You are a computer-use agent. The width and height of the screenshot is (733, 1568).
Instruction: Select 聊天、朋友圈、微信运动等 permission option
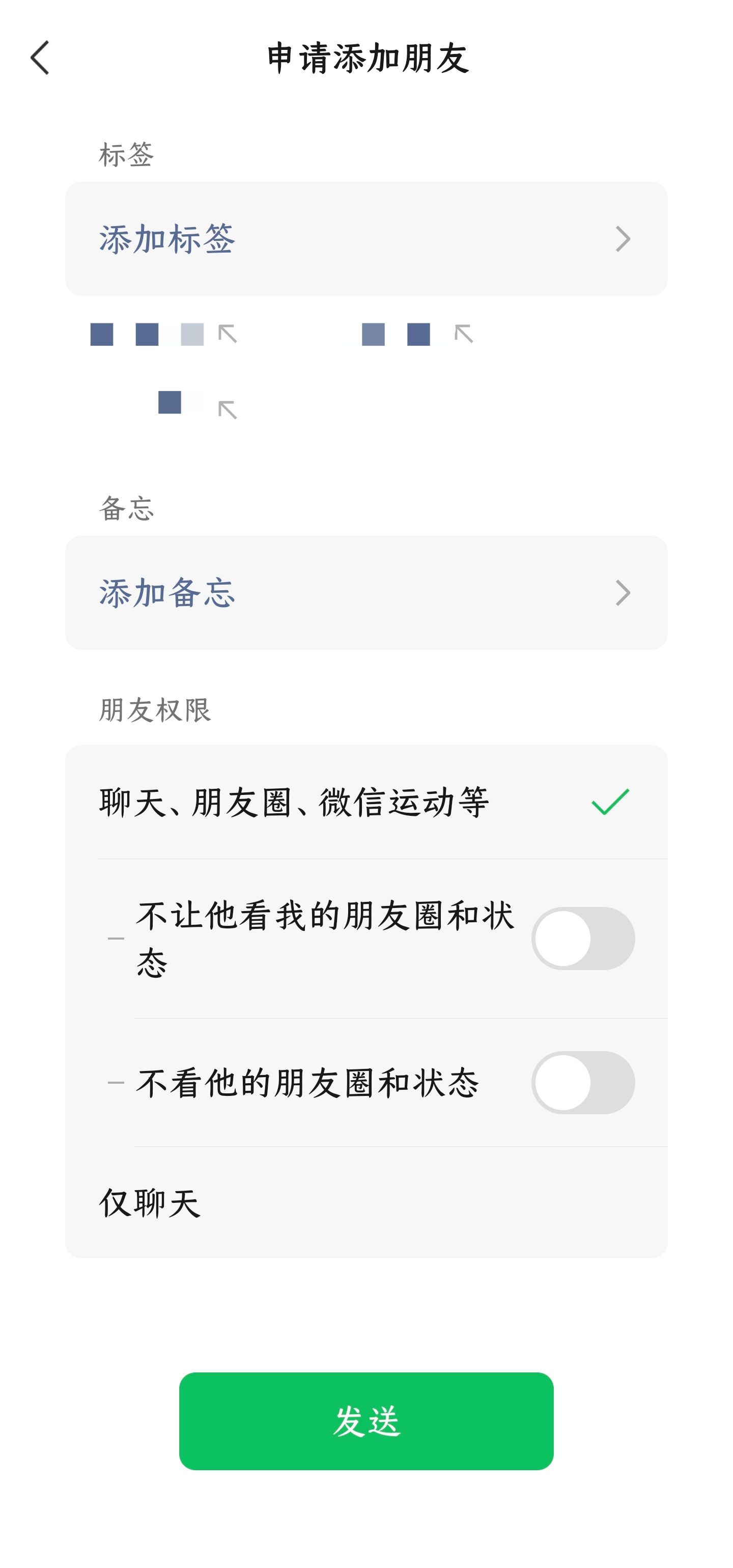294,802
